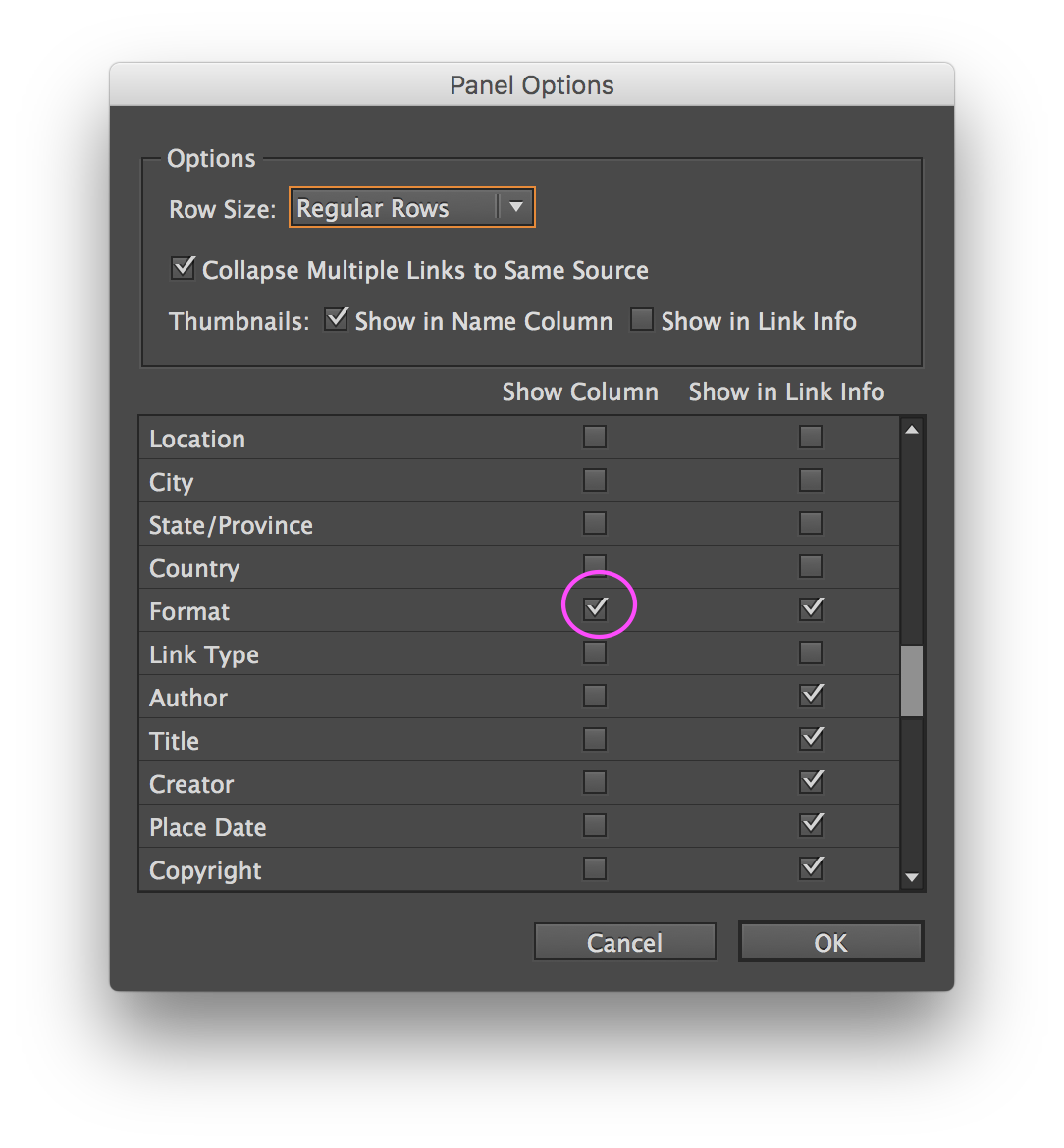Tick Show in Link Info for Country
Image resolution: width=1064 pixels, height=1148 pixels.
click(810, 566)
